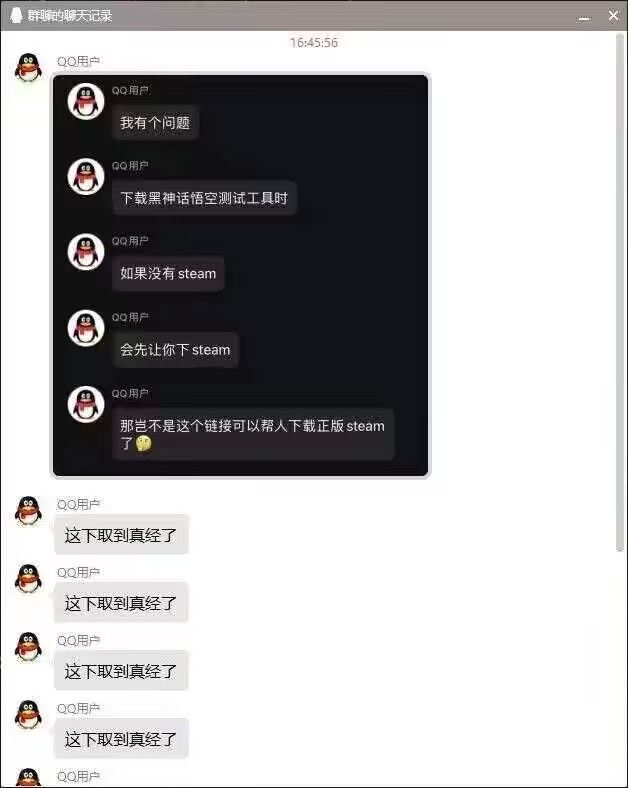Click the second '这下取到真经了' message bubble
628x788 pixels.
121,603
